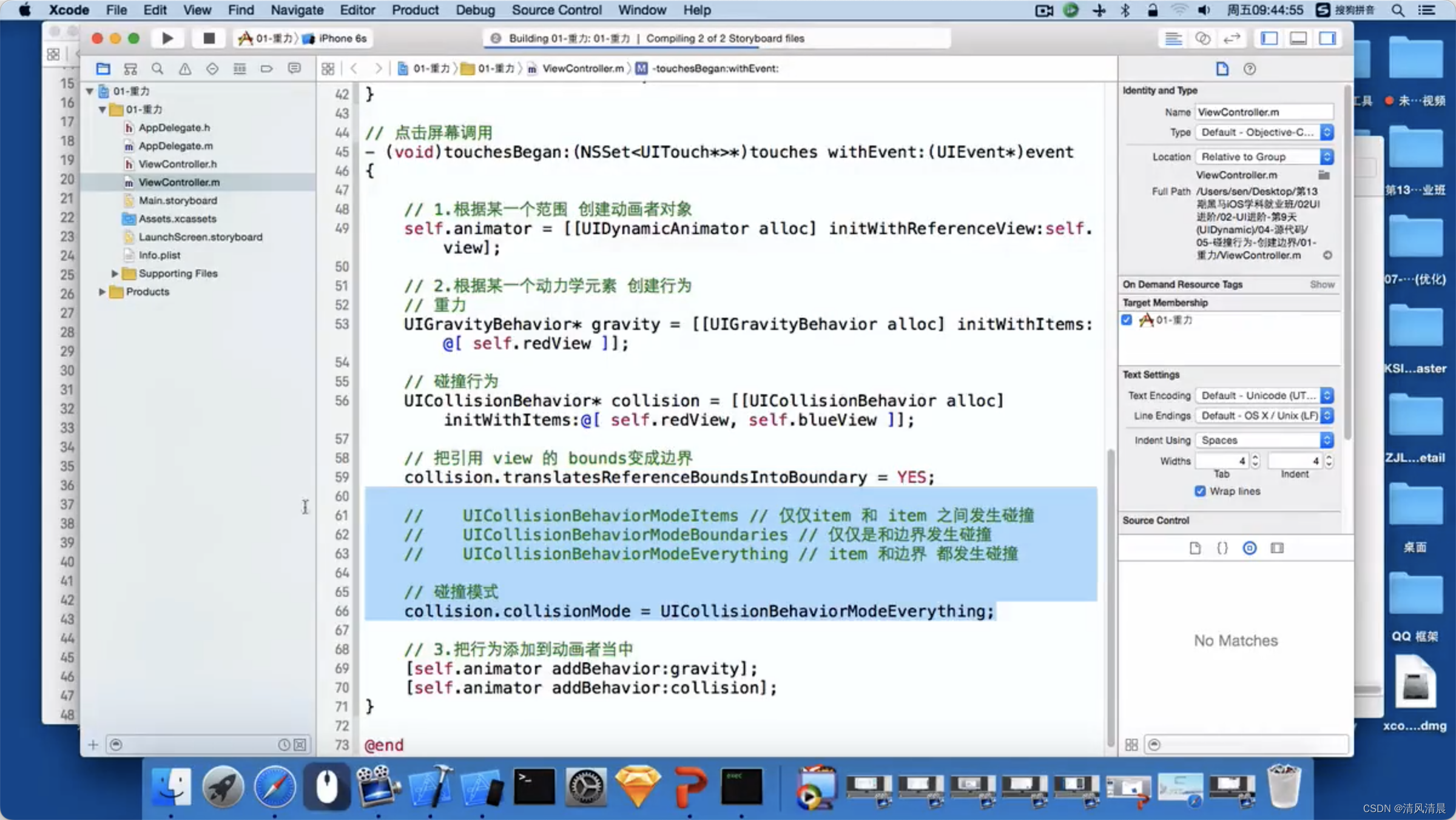The height and width of the screenshot is (820, 1456).
Task: Toggle the Wrap lines checkbox
Action: point(1200,491)
